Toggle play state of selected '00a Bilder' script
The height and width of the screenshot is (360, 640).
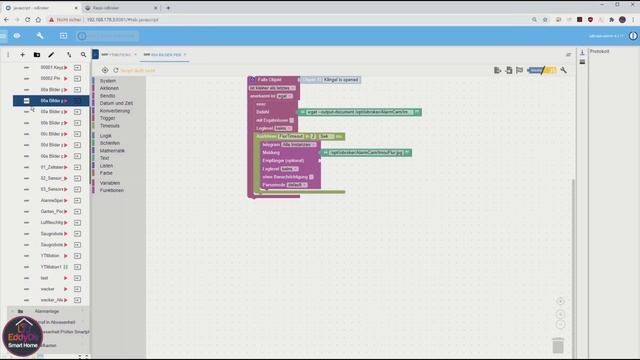(66, 100)
